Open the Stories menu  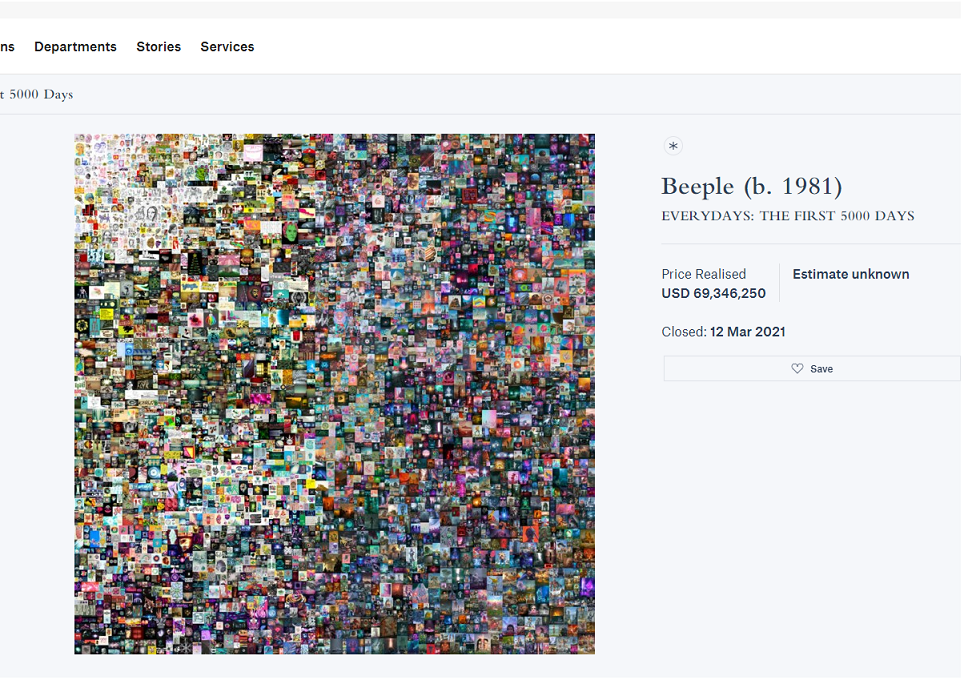pos(159,47)
